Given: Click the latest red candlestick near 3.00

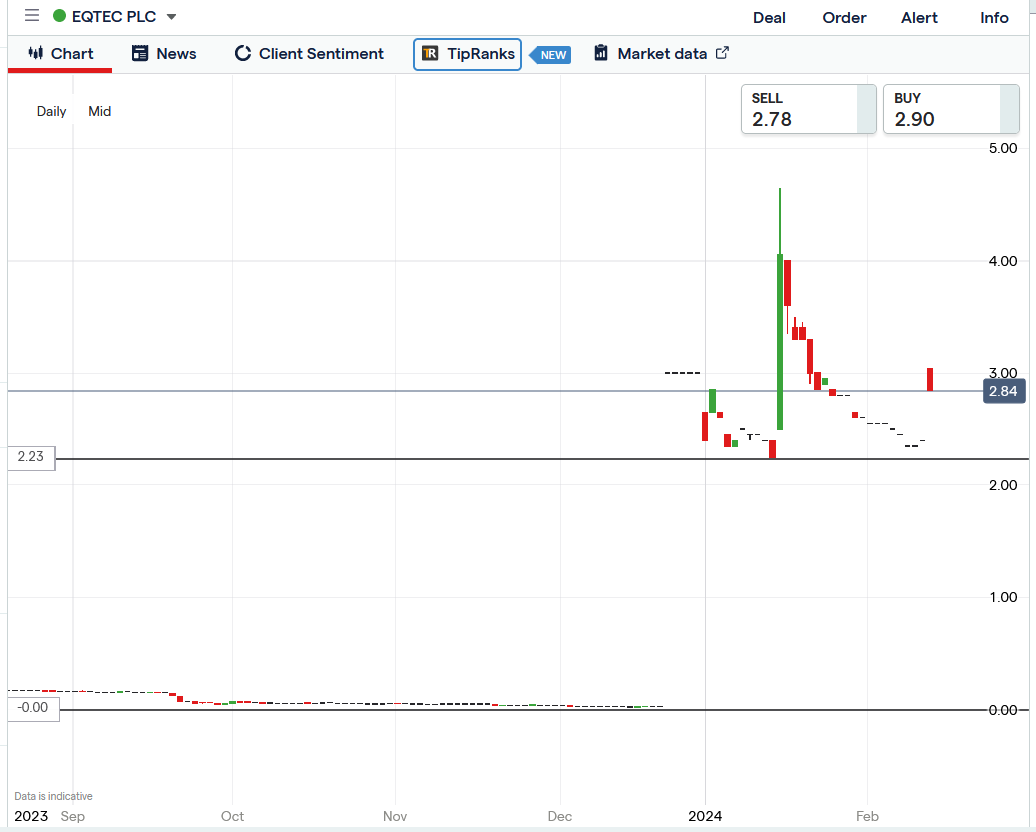Looking at the screenshot, I should tap(930, 379).
